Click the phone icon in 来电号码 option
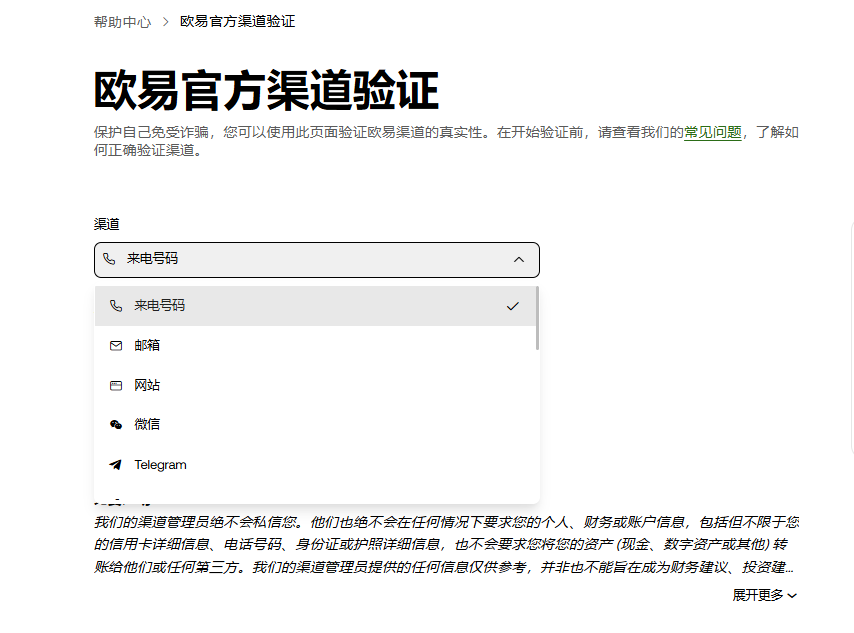This screenshot has width=854, height=633. click(x=116, y=306)
